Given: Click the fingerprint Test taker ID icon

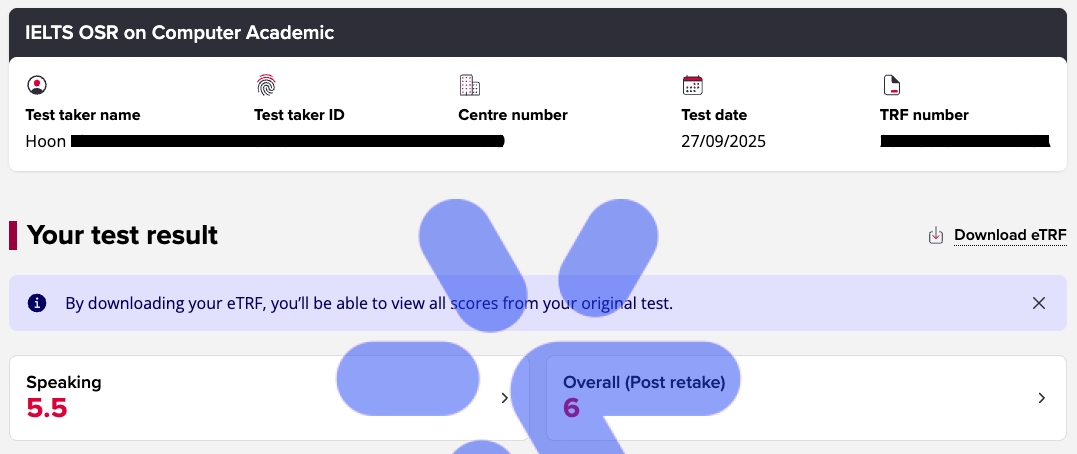Looking at the screenshot, I should (265, 84).
